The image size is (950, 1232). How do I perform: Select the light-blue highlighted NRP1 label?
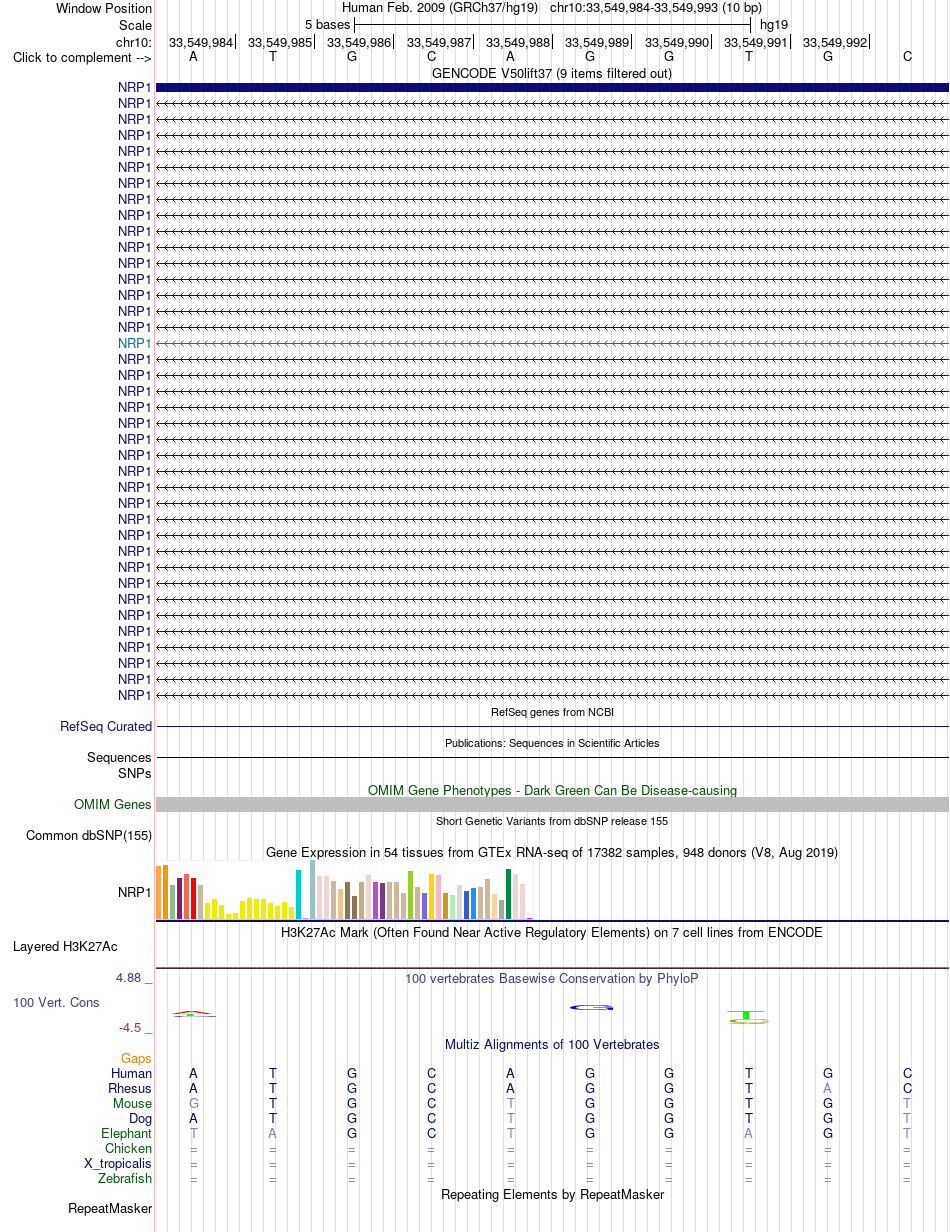[x=135, y=343]
